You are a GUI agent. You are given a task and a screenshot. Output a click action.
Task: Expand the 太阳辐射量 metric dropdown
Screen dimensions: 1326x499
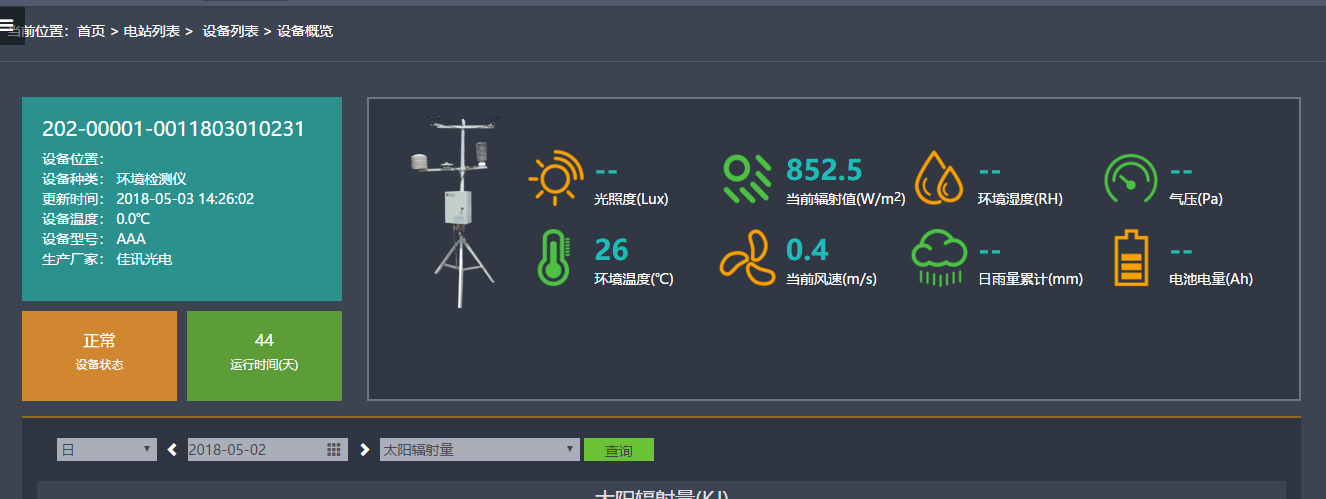pos(479,450)
